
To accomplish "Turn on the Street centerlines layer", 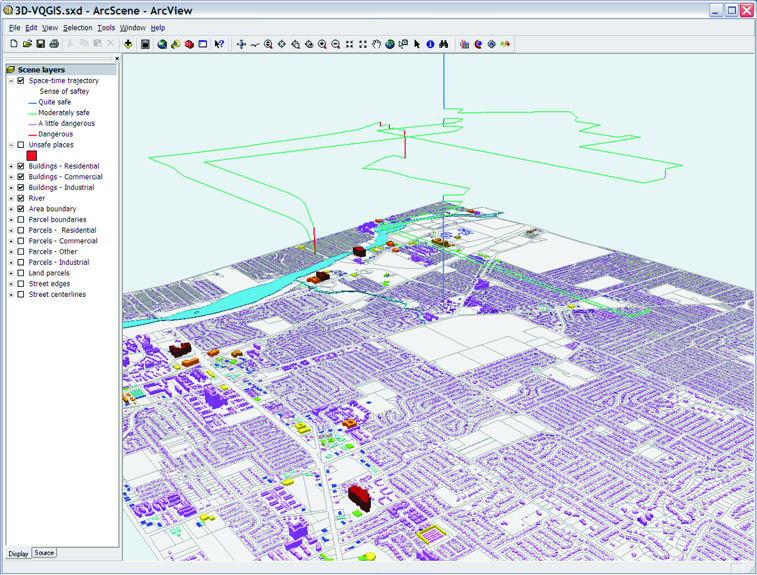I will pyautogui.click(x=21, y=295).
